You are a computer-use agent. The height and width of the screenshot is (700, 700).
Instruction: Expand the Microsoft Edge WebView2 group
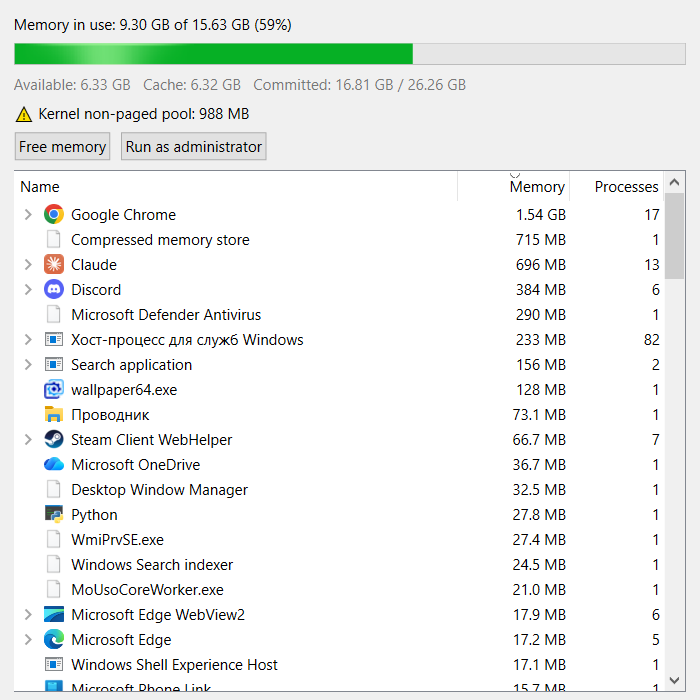pos(28,615)
